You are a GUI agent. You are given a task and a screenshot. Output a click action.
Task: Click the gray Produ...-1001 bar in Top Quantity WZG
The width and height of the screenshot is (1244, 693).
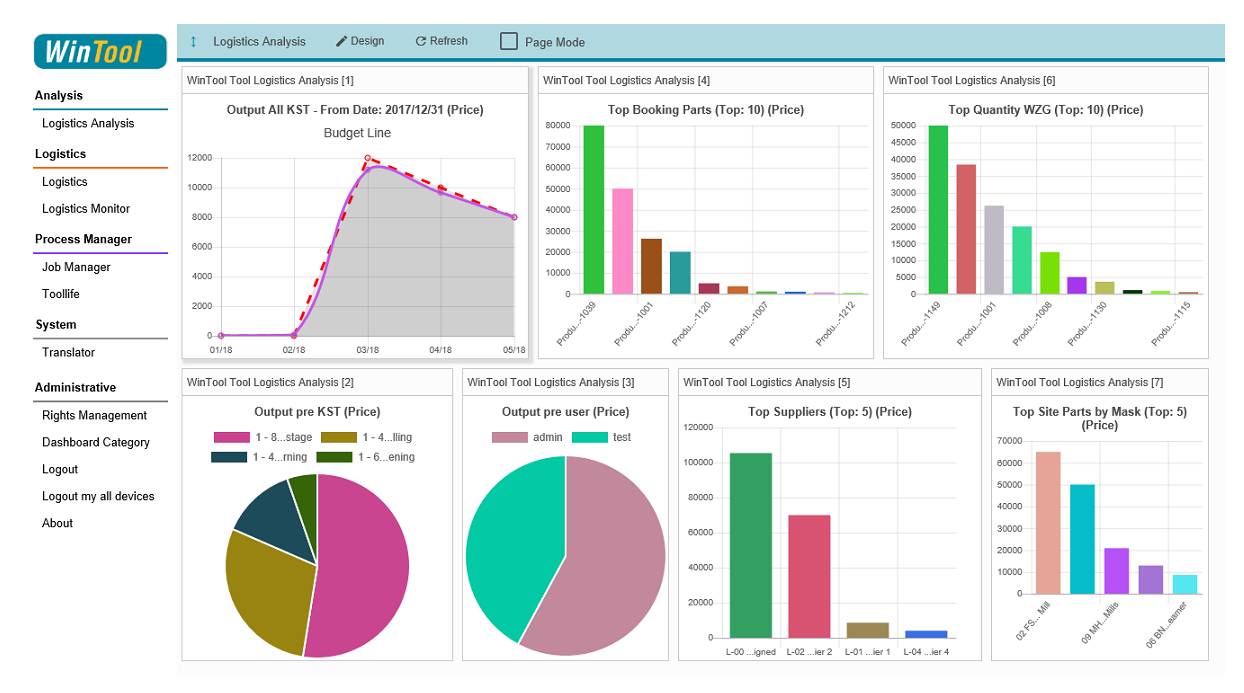[994, 250]
